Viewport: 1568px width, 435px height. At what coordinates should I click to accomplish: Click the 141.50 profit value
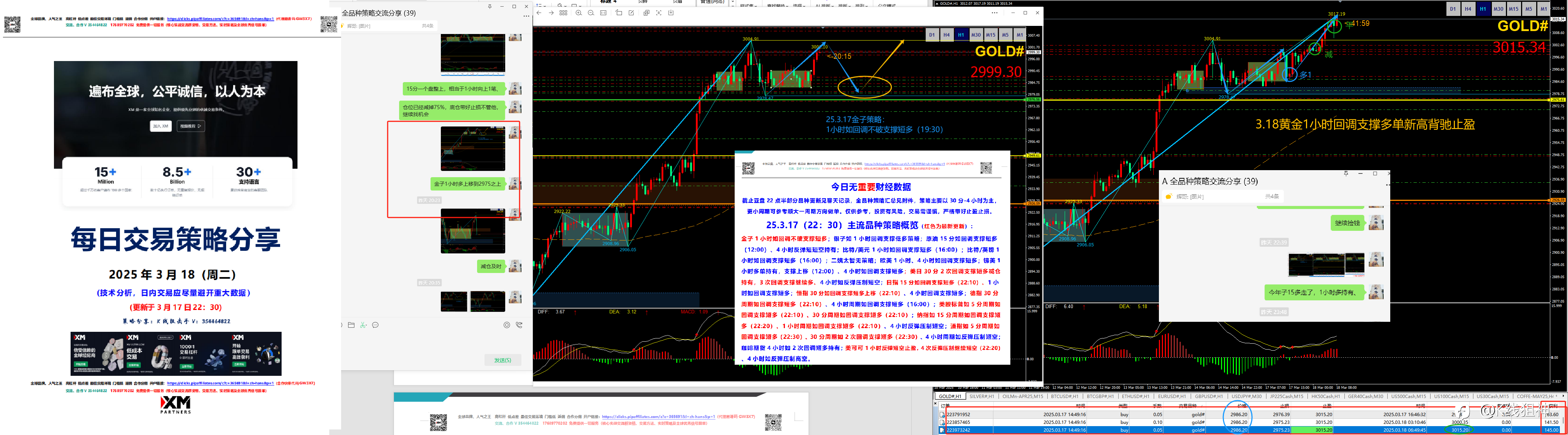1551,422
